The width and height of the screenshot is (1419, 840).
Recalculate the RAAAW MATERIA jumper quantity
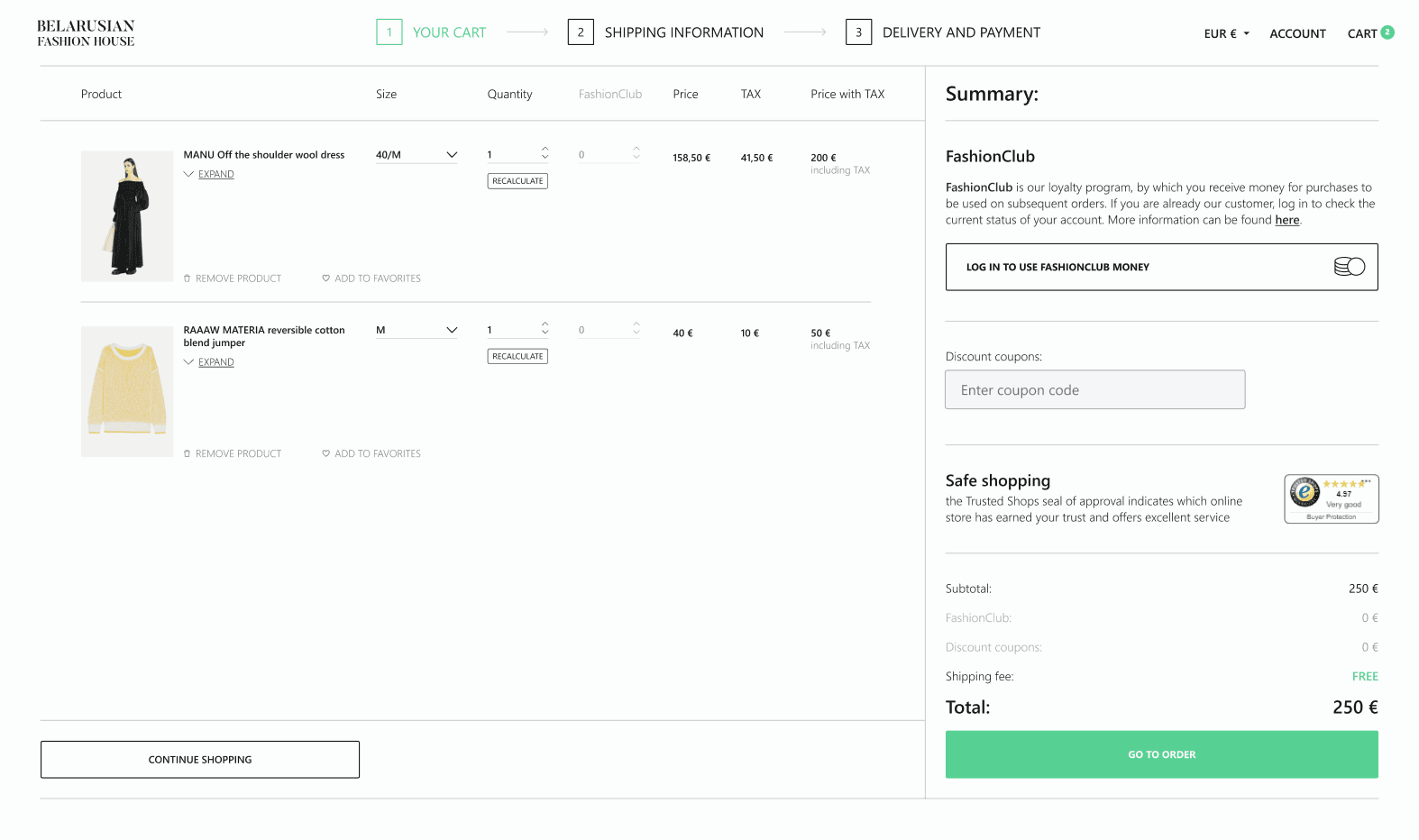click(x=517, y=356)
